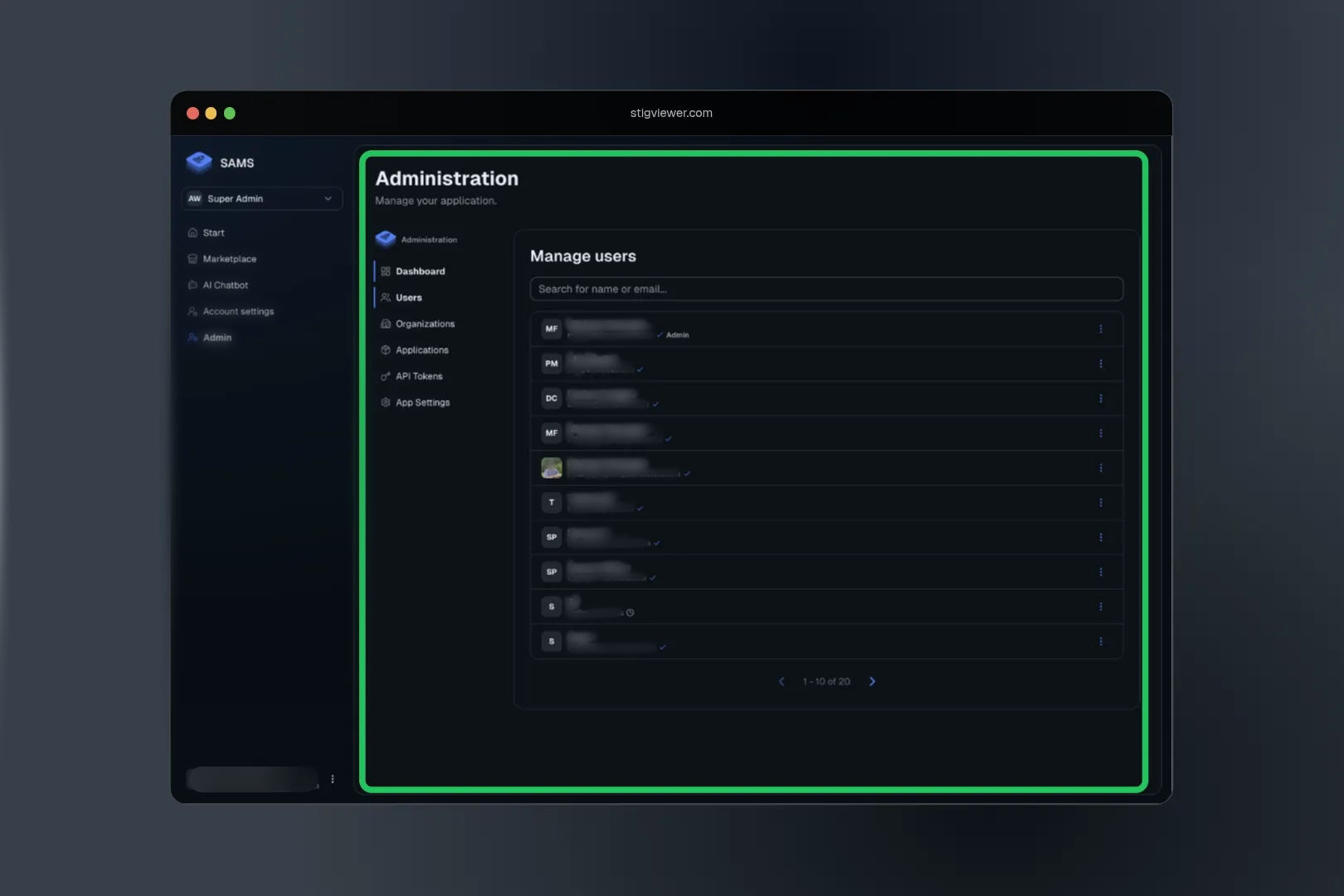Viewport: 1344px width, 896px height.
Task: Select the Admin sidebar item
Action: click(x=217, y=338)
